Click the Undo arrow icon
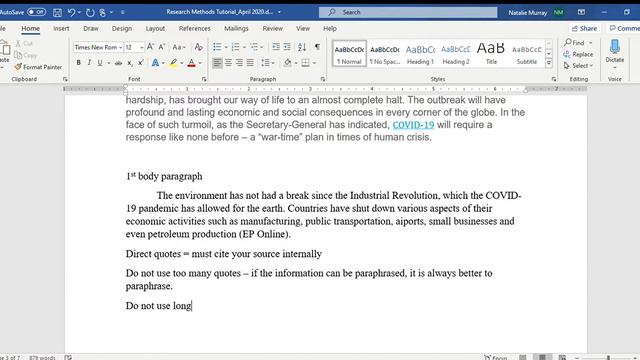The height and width of the screenshot is (360, 640). (71, 13)
